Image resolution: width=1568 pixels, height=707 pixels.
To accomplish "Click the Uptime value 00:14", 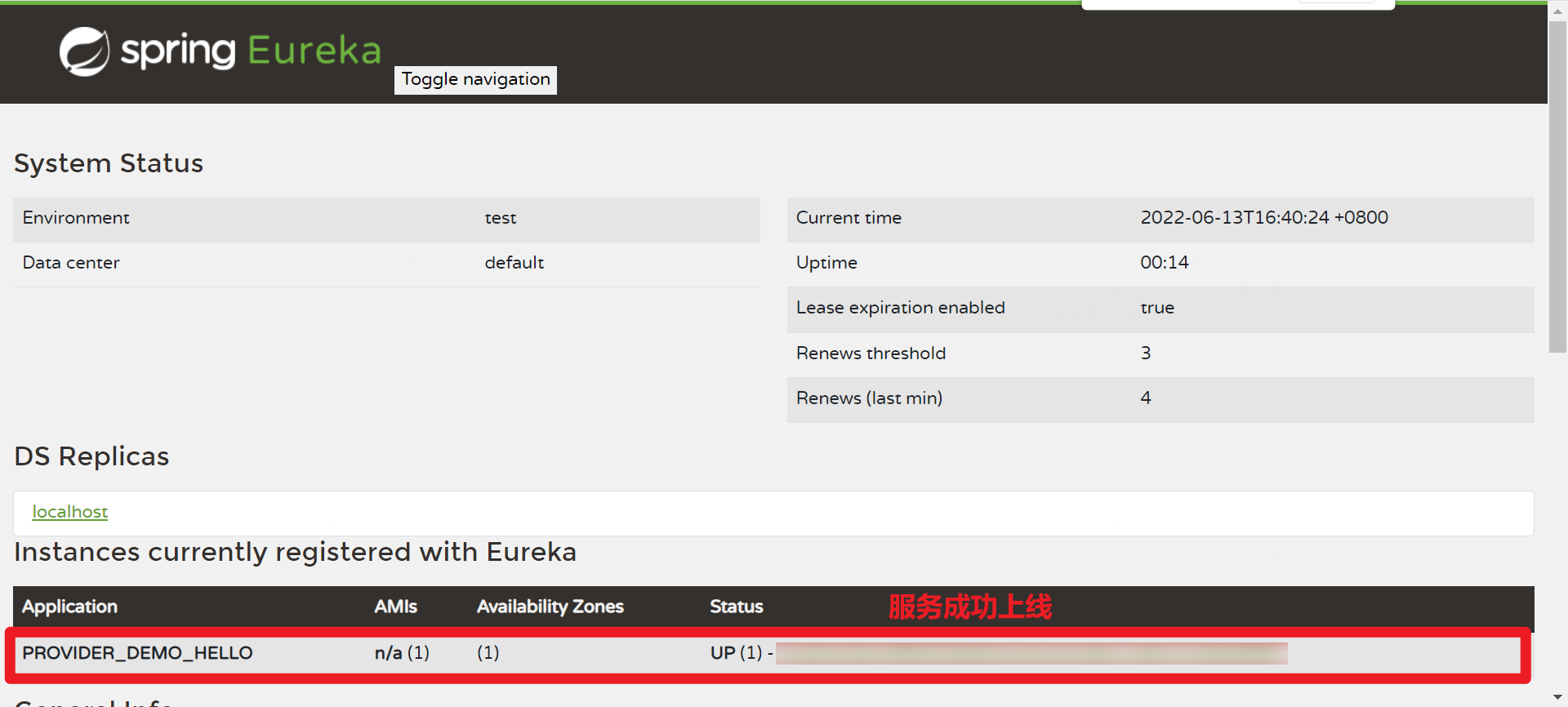I will 1165,263.
